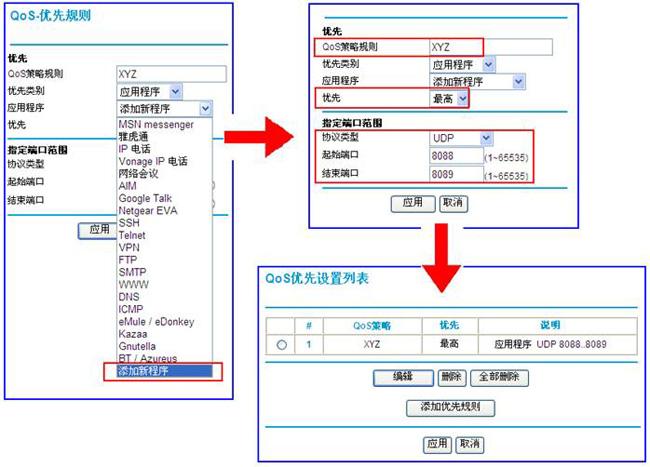650x467 pixels.
Task: Open 优先类别 应用程序 dropdown in top-right panel
Action: tap(462, 65)
